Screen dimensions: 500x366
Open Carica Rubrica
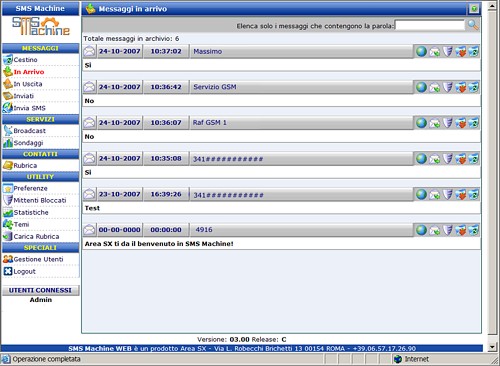coord(36,236)
